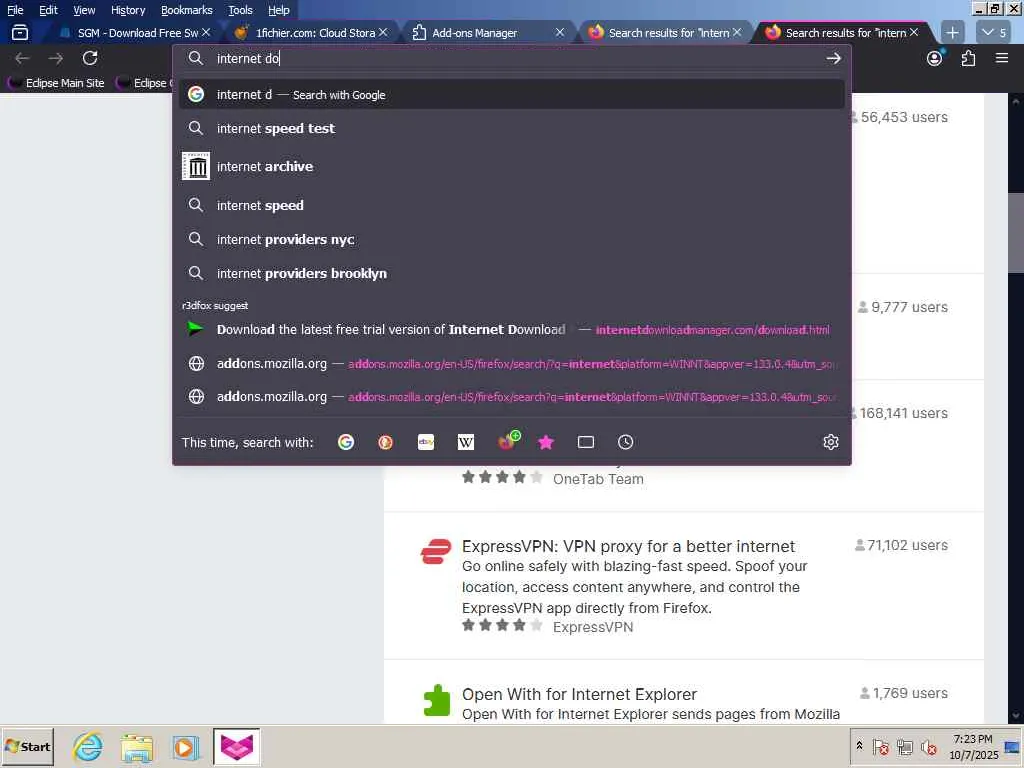Go forward to the next page
Viewport: 1024px width, 768px height.
point(56,58)
